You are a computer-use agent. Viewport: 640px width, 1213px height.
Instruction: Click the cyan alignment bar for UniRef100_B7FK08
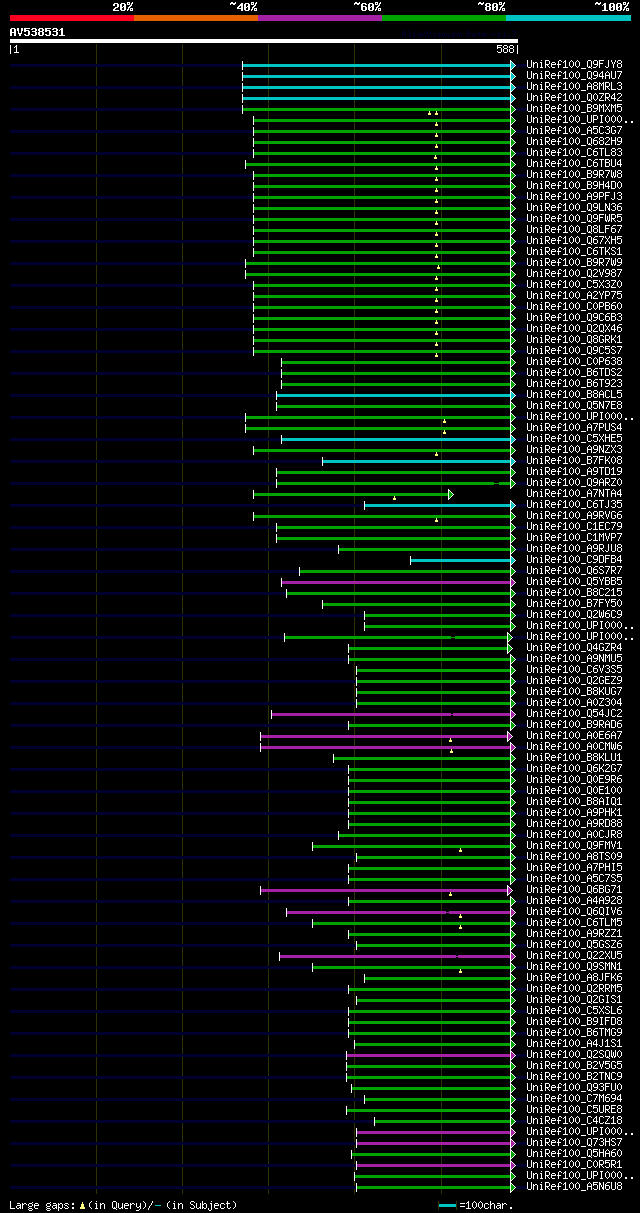click(419, 460)
